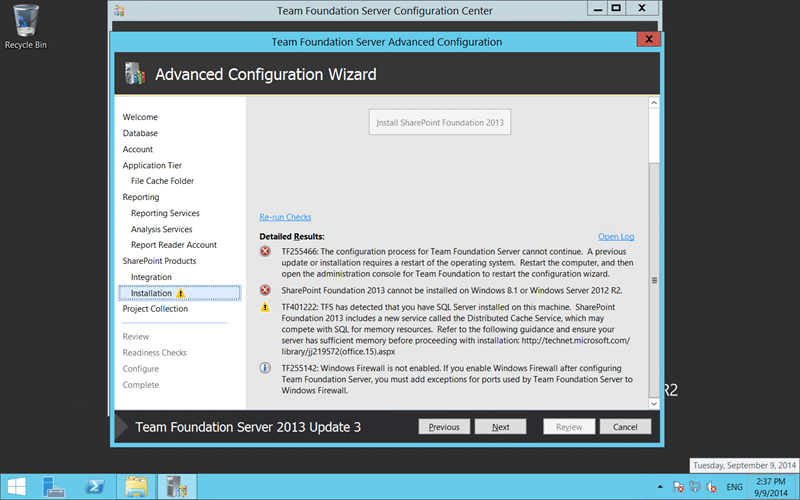This screenshot has height=500, width=800.
Task: Click the scrollbar down arrow in results pane
Action: pos(654,404)
